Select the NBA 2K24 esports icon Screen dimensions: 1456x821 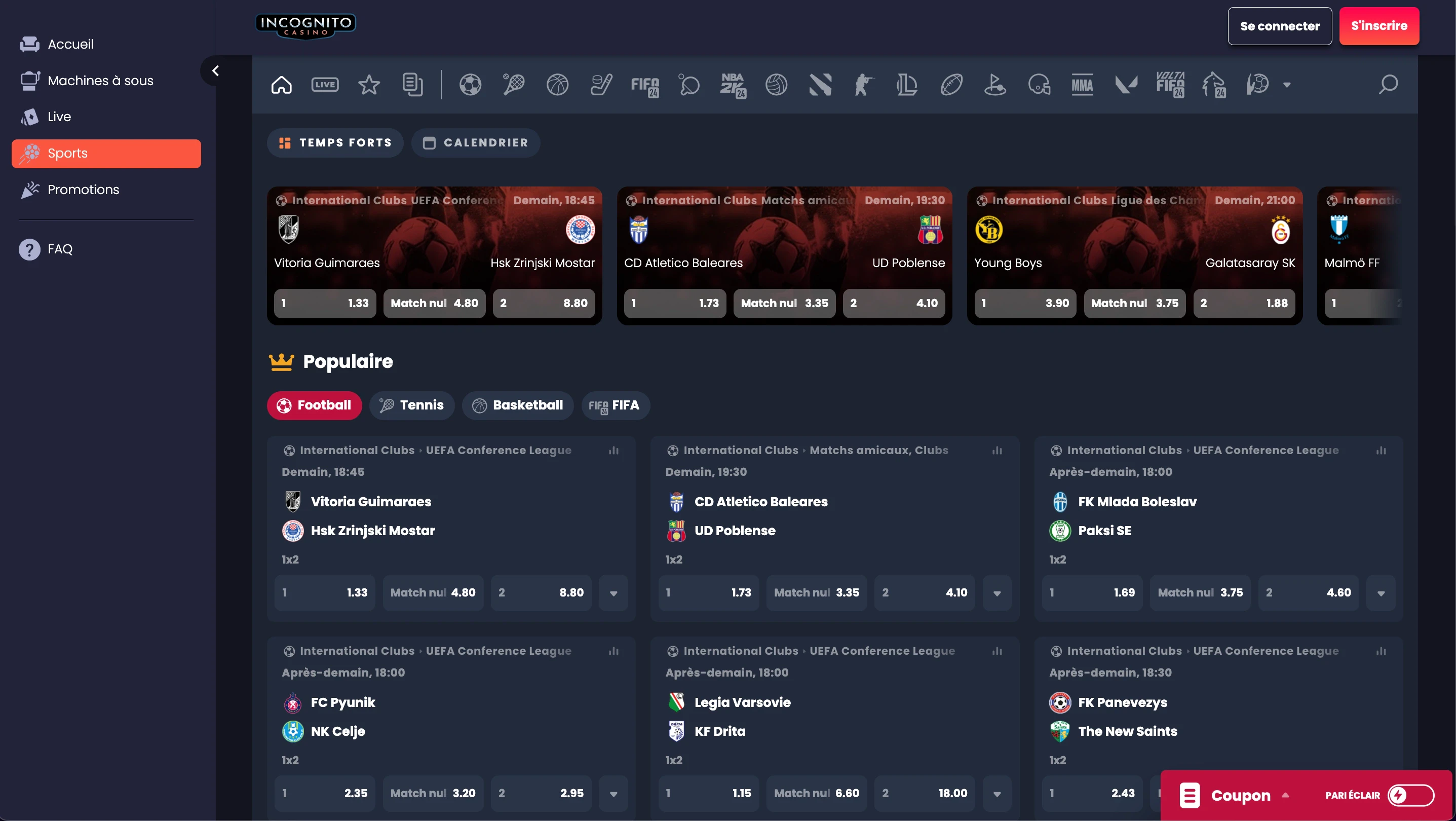click(733, 86)
